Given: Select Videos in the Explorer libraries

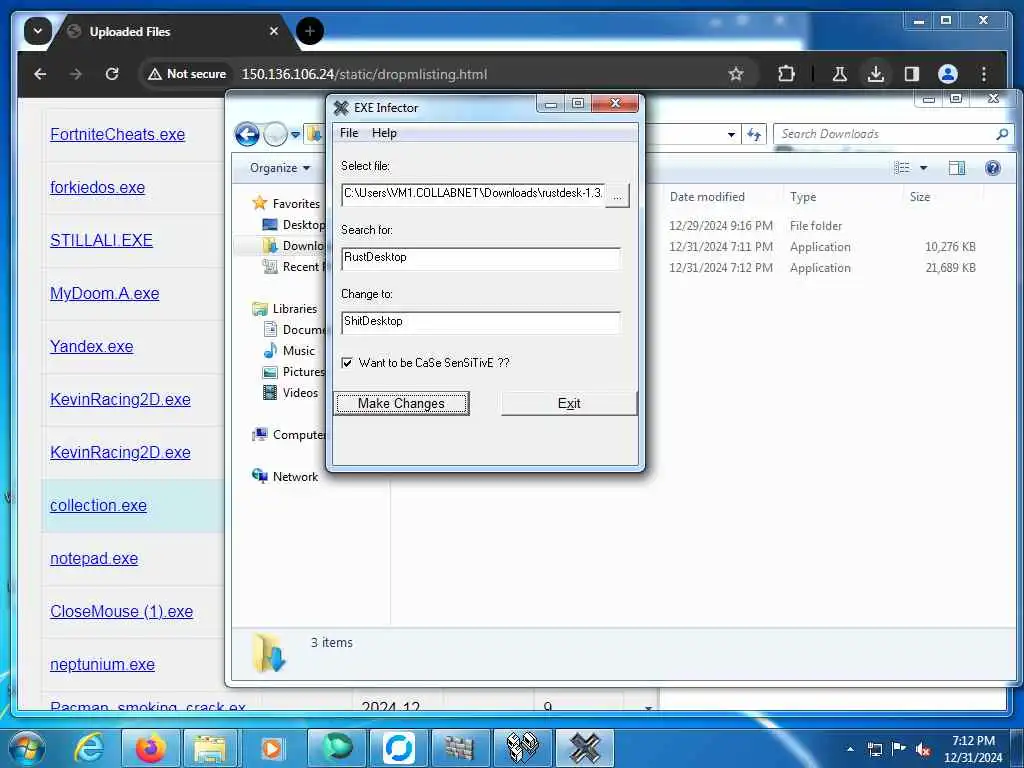Looking at the screenshot, I should coord(300,392).
